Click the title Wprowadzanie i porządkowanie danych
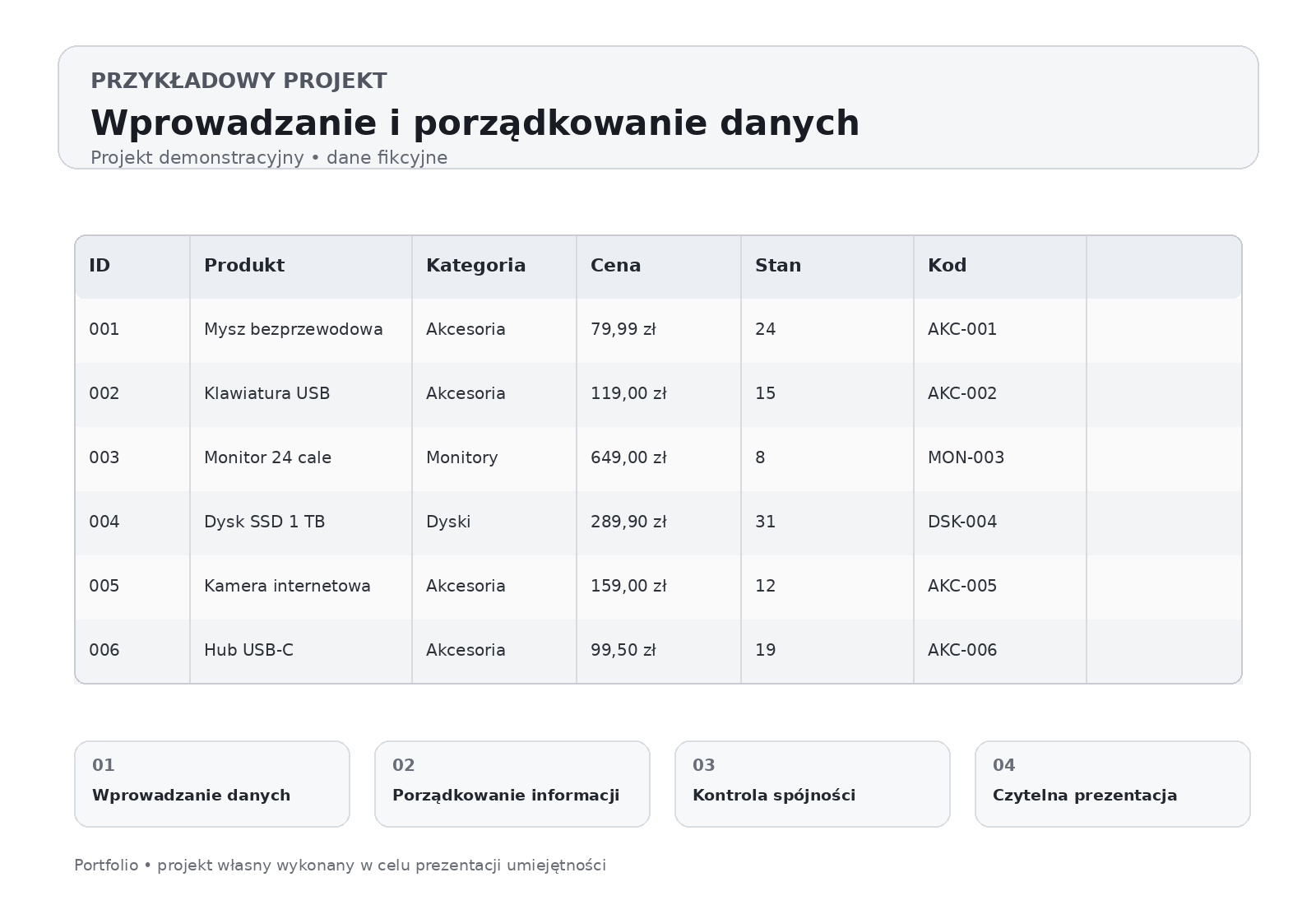 (x=475, y=123)
